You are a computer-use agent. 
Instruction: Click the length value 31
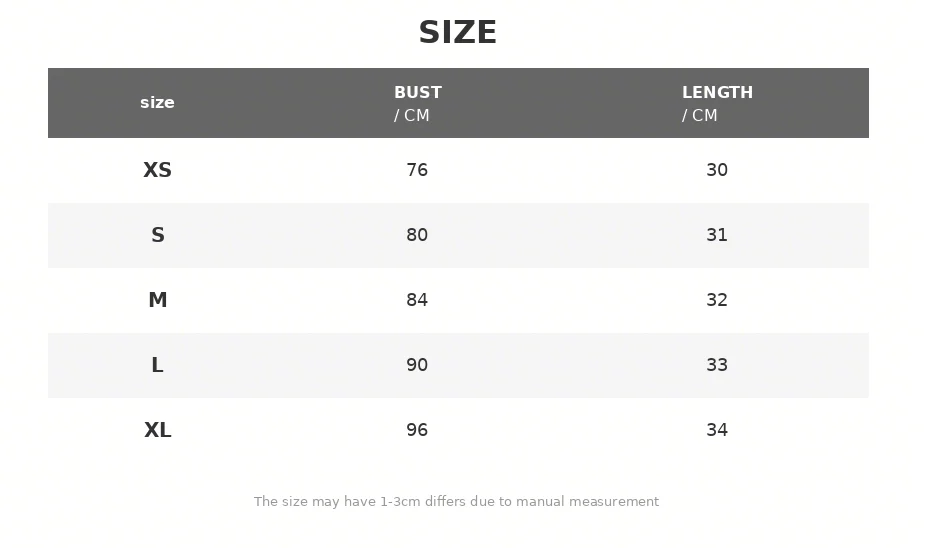click(x=717, y=235)
